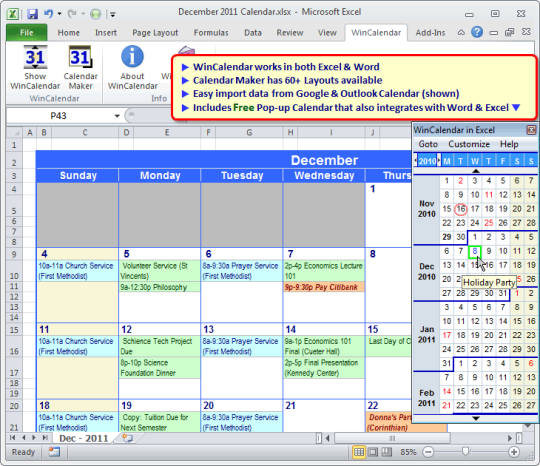Open the Formulas ribbon tab
This screenshot has height=466, width=540.
click(211, 33)
